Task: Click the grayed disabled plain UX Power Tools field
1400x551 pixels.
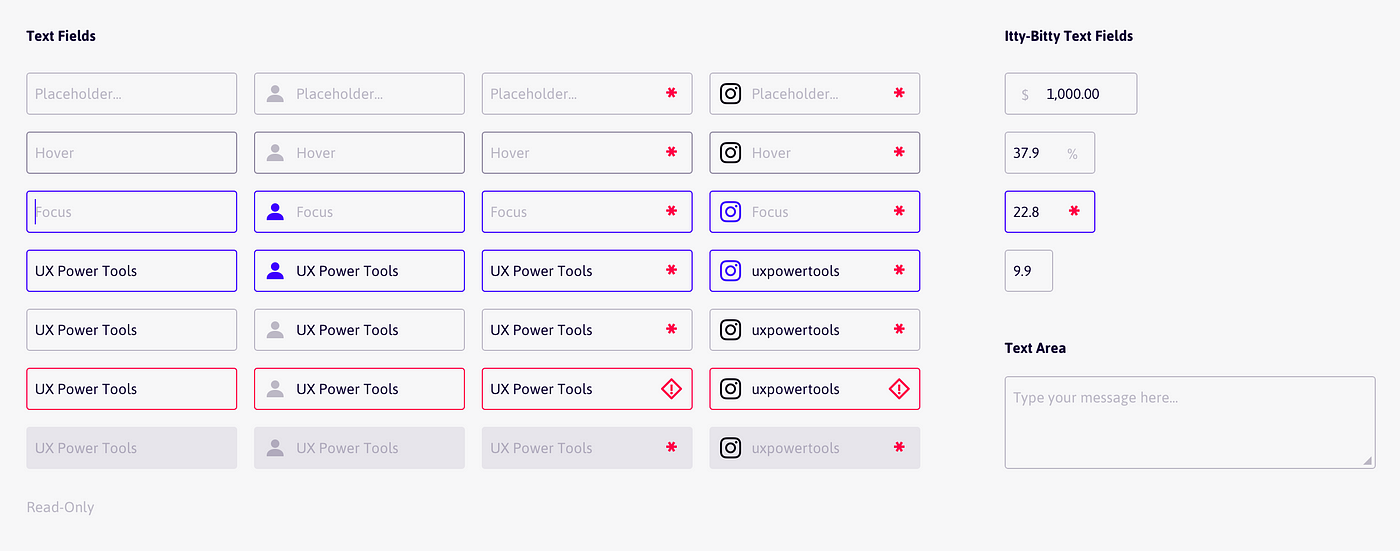Action: point(132,448)
